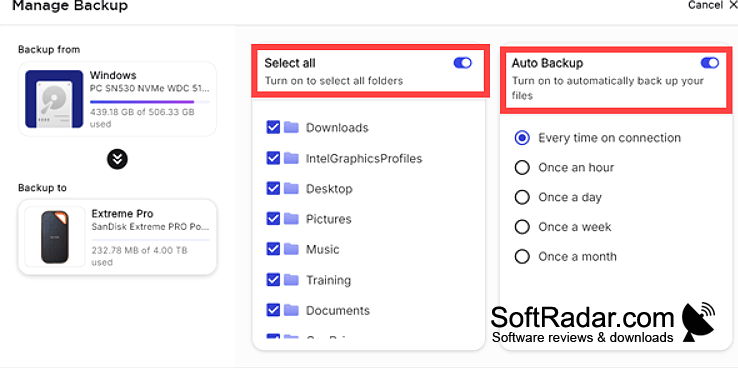Screen dimensions: 738x368
Task: Click the Pictures folder icon
Action: click(291, 219)
